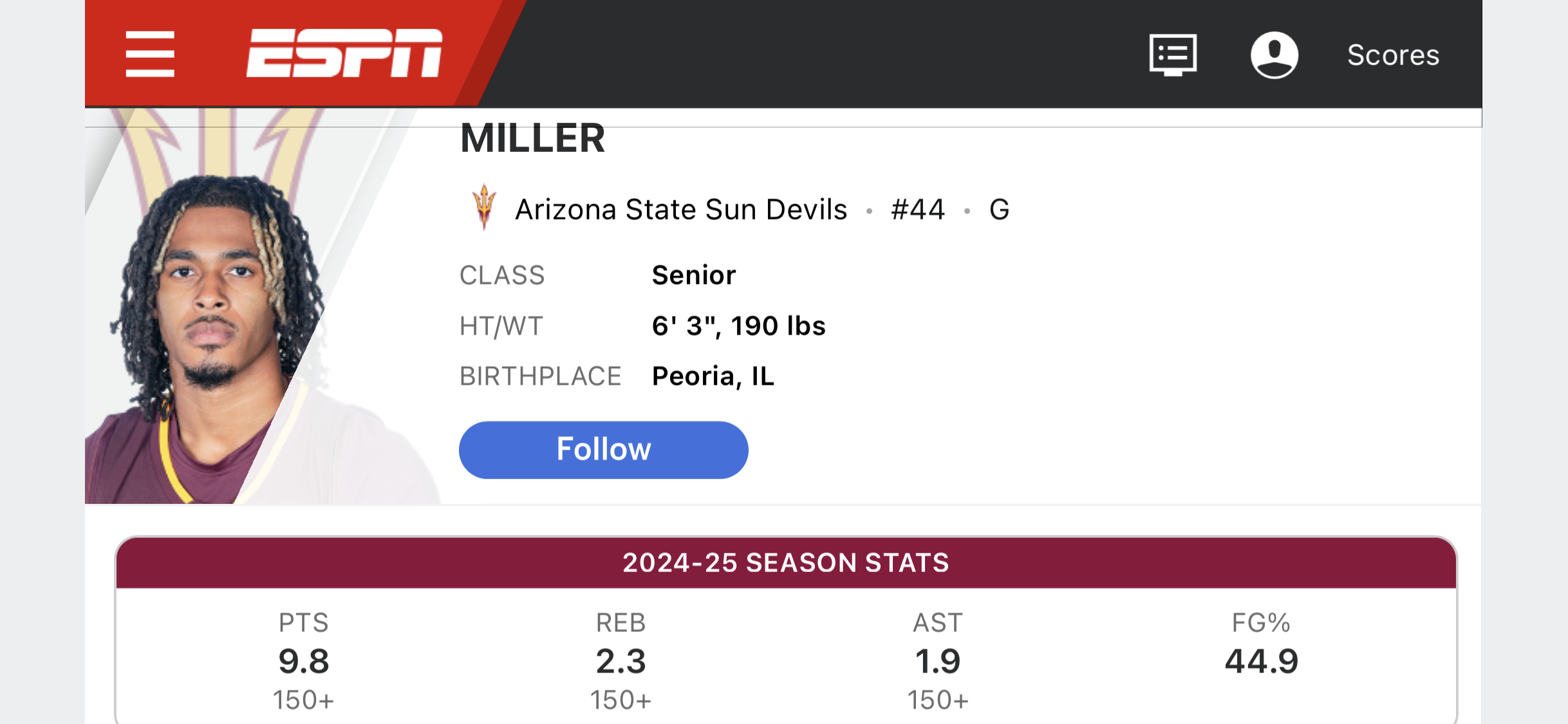Go to Arizona State Sun Devils team page

tap(681, 210)
